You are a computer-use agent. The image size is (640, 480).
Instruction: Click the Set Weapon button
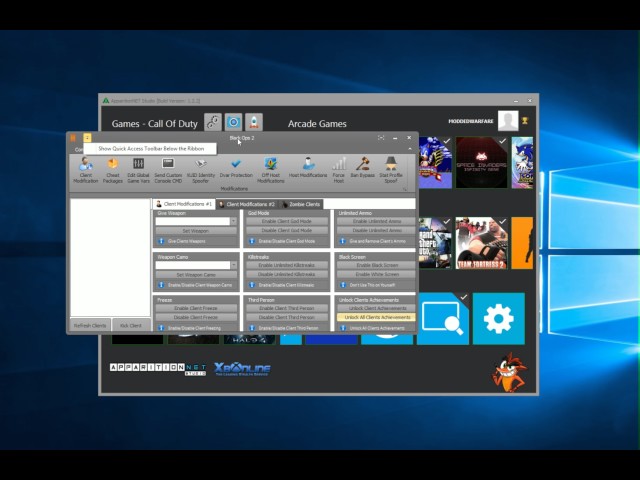(196, 231)
